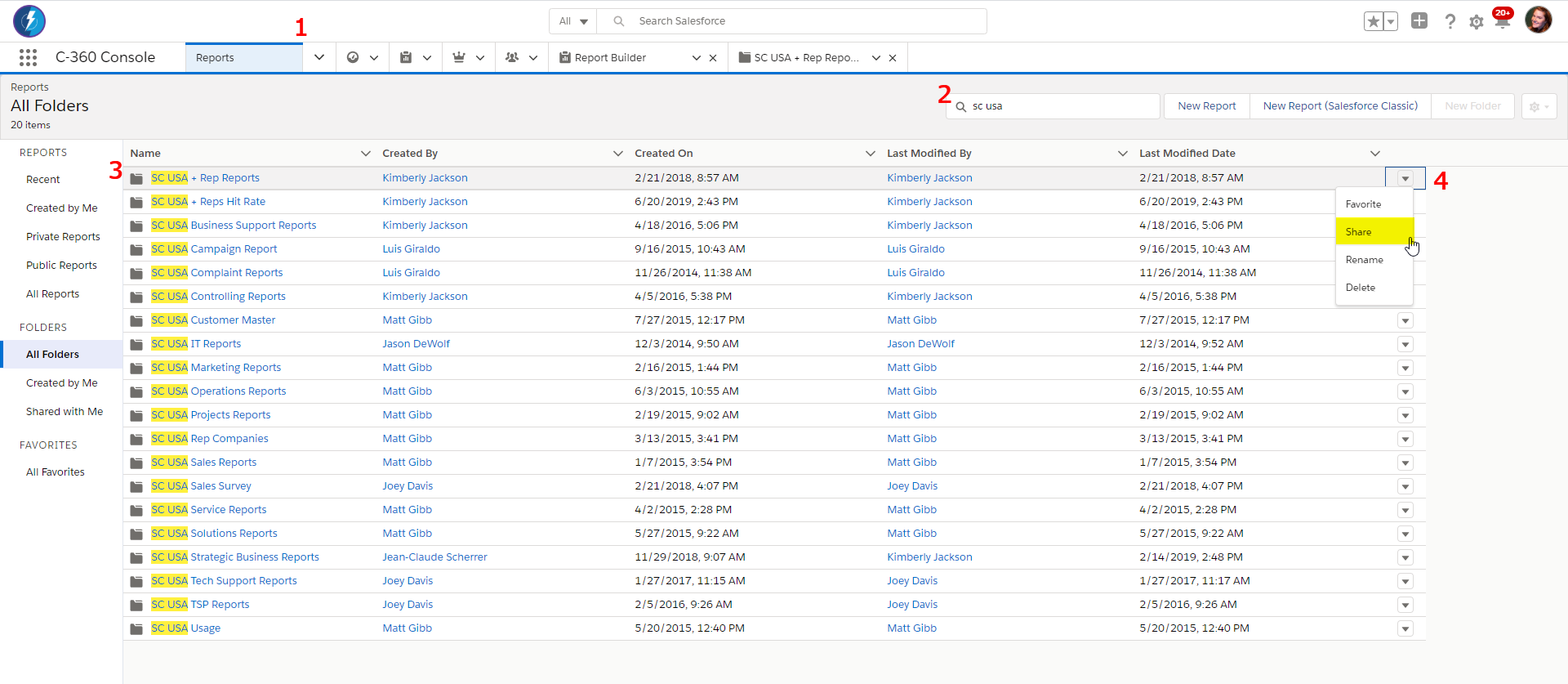Open the Name column dropdown arrow
1568x684 pixels.
(366, 154)
